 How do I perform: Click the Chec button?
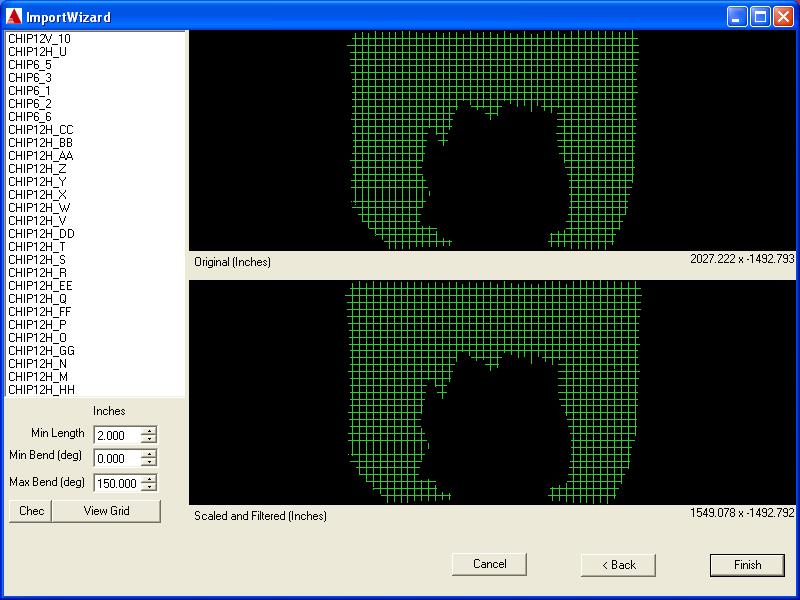tap(31, 511)
